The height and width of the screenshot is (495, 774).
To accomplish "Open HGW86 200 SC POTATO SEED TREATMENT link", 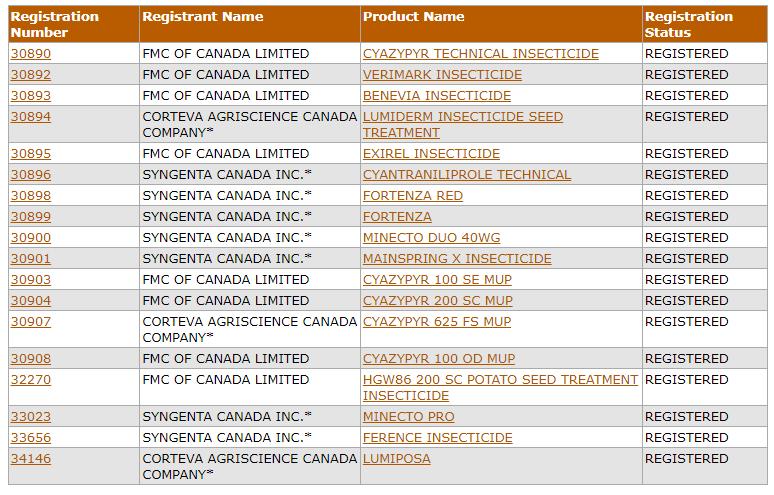I will tap(500, 387).
